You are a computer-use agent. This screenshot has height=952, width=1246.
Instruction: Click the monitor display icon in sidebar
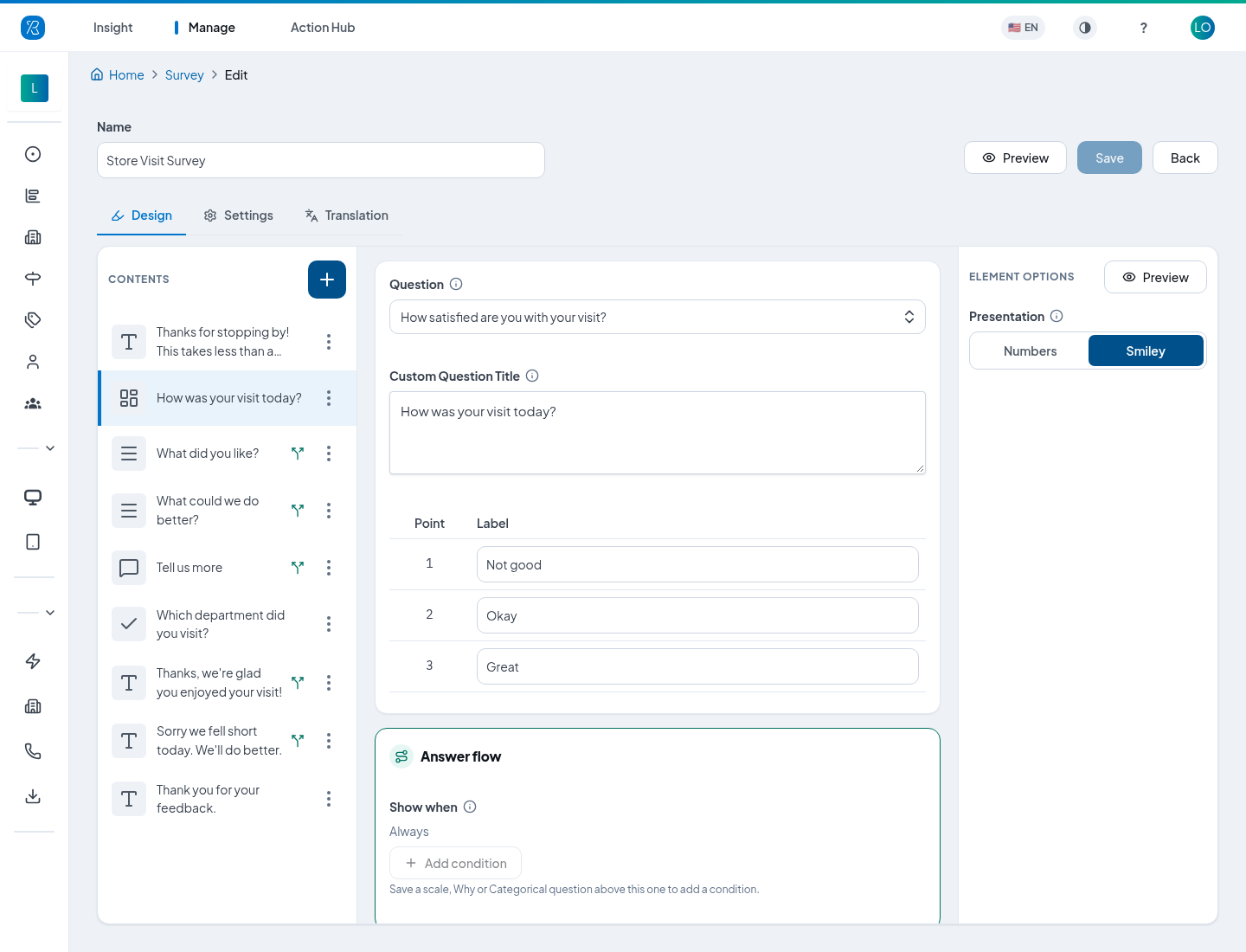(x=33, y=497)
